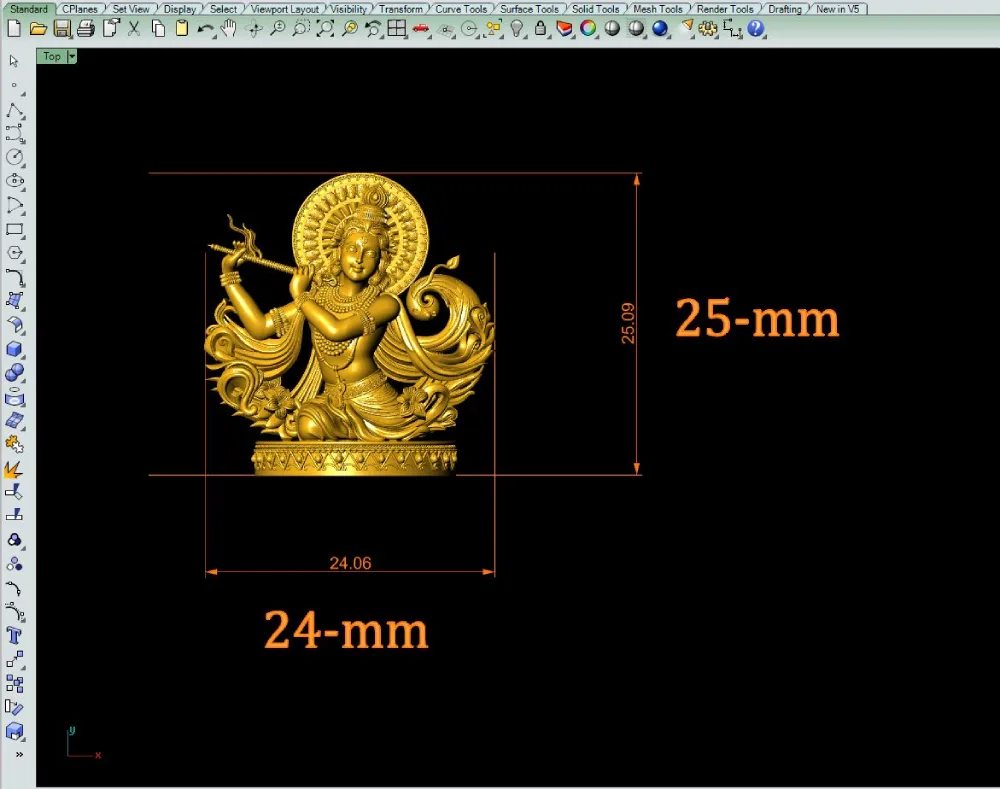Image resolution: width=1000 pixels, height=790 pixels.
Task: Open the Surface Tools tab
Action: [529, 9]
